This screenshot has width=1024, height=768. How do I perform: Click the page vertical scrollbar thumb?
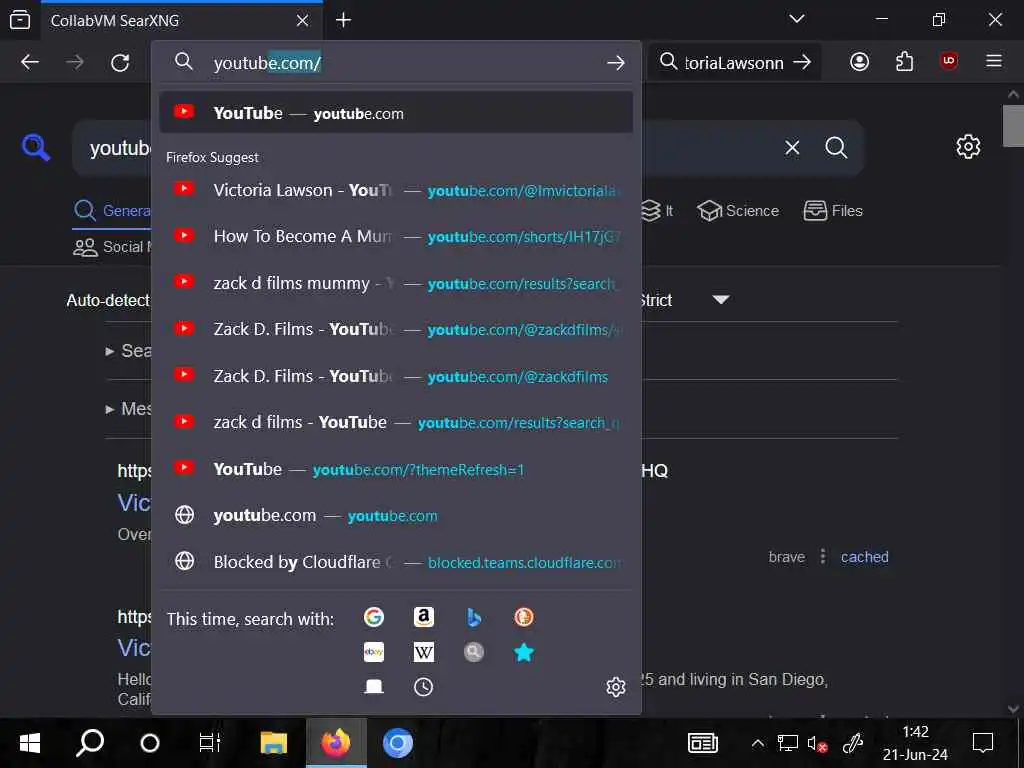1013,125
